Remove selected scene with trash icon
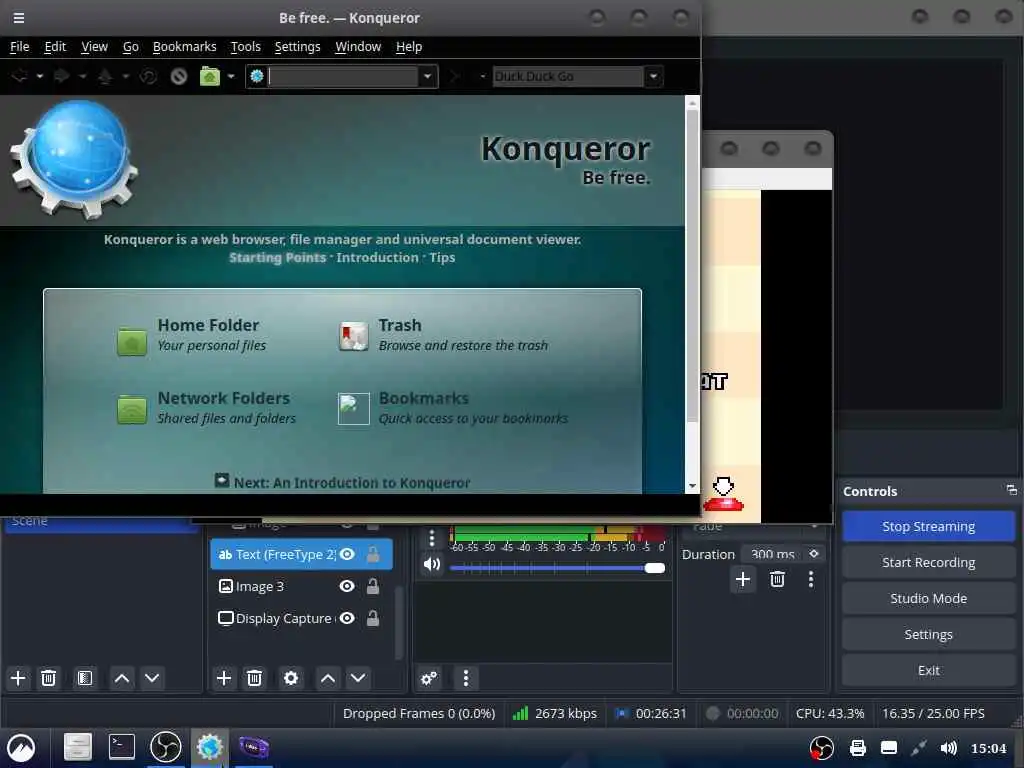The height and width of the screenshot is (768, 1024). click(x=48, y=679)
